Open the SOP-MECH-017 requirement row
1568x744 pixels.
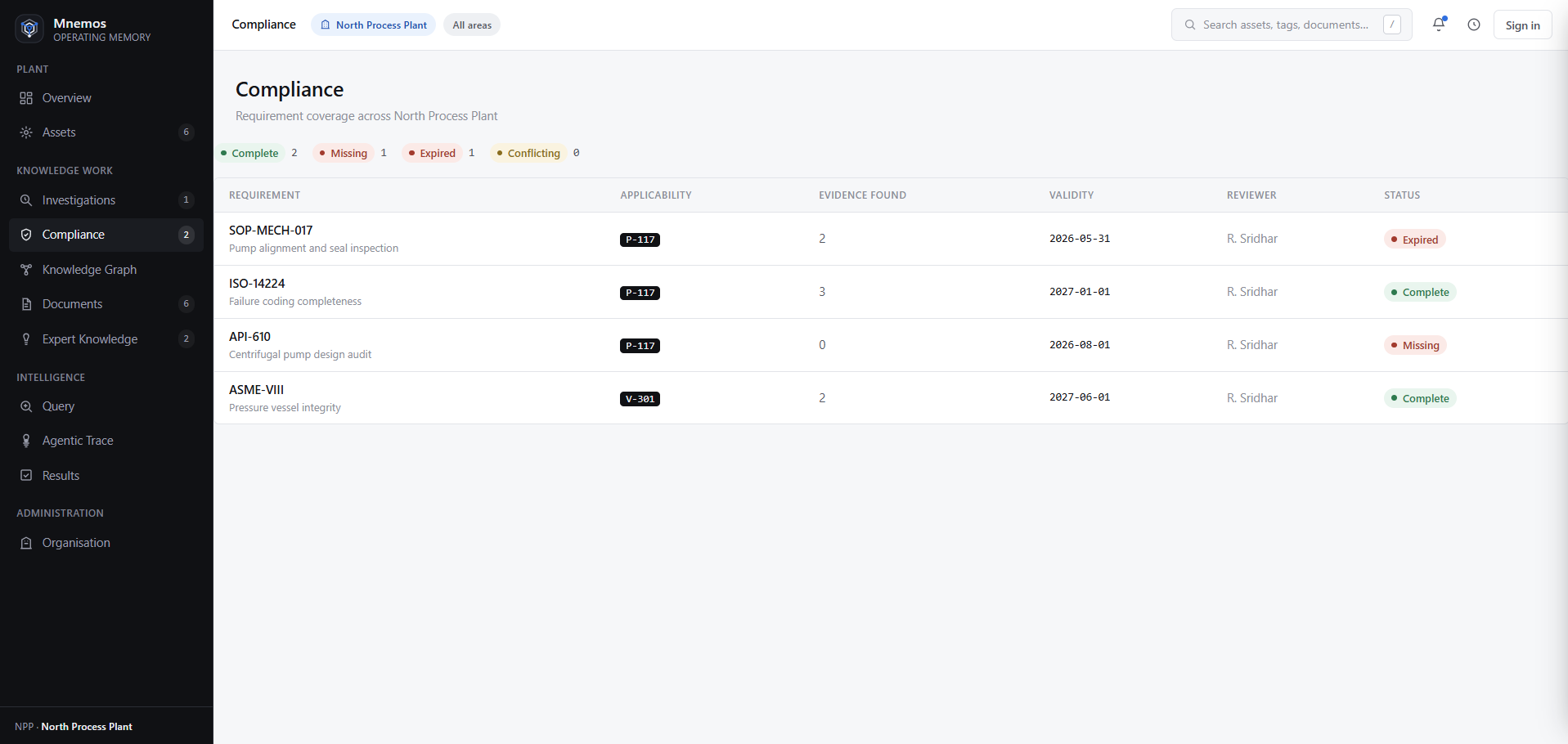[x=891, y=239]
